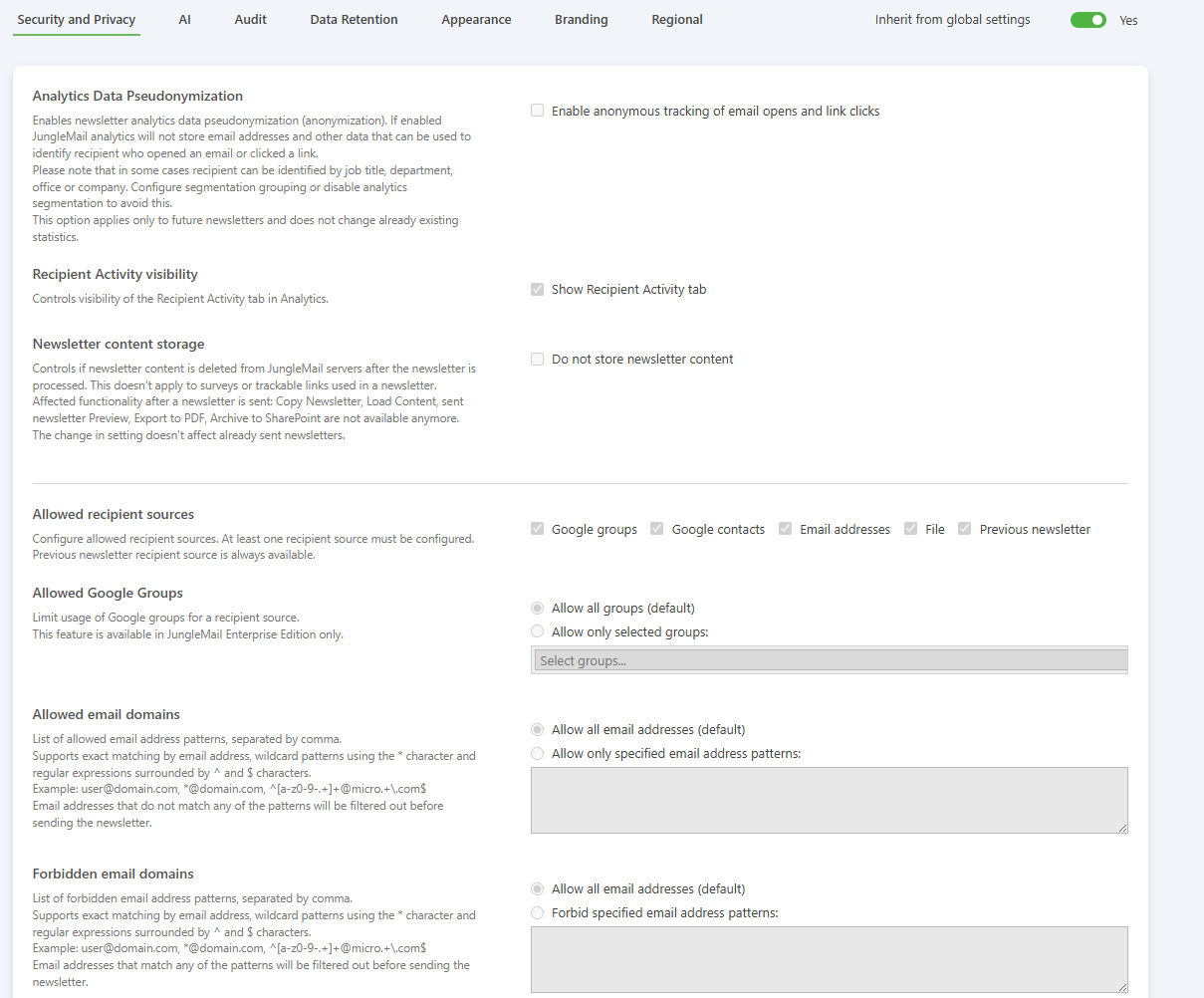
Task: Toggle Google groups recipient source checkbox
Action: [x=538, y=529]
